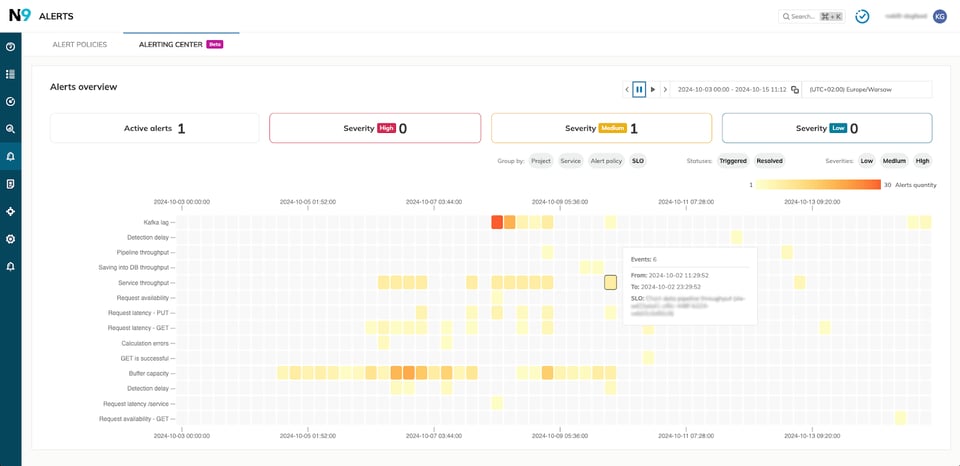Open the magnifier analysis icon in sidebar

[x=10, y=129]
